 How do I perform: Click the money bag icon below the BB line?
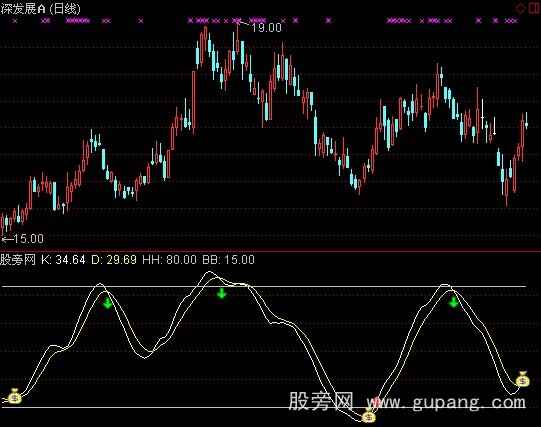click(x=369, y=416)
